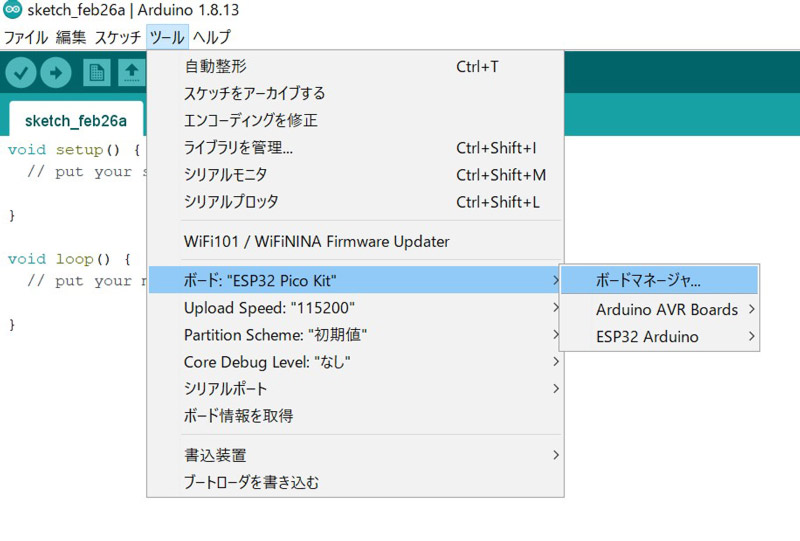Viewport: 800px width, 541px height.
Task: Open シリアルモニタ
Action: [356, 175]
